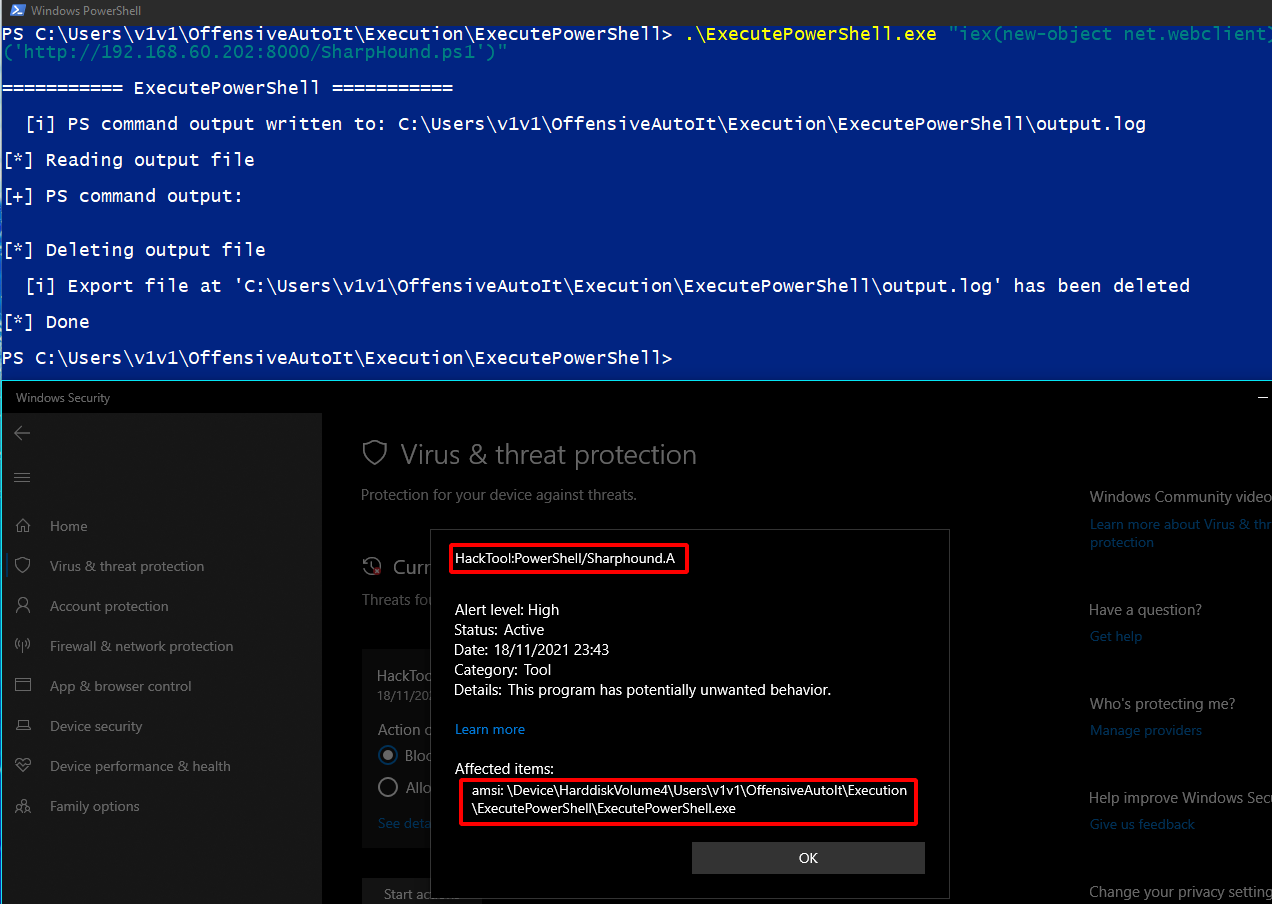Open Family options via its people icon

(23, 806)
